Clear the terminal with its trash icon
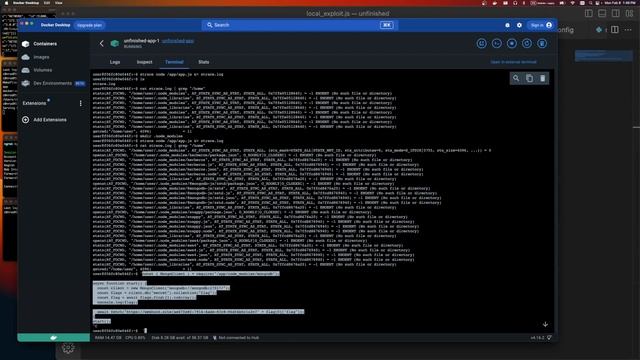Viewport: 640px width, 360px height. point(542,78)
